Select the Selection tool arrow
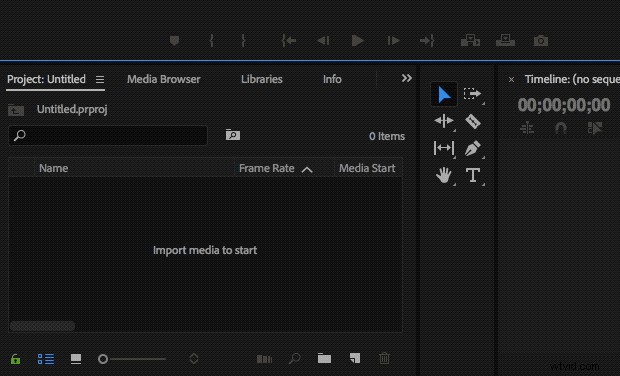620x376 pixels. click(x=444, y=94)
